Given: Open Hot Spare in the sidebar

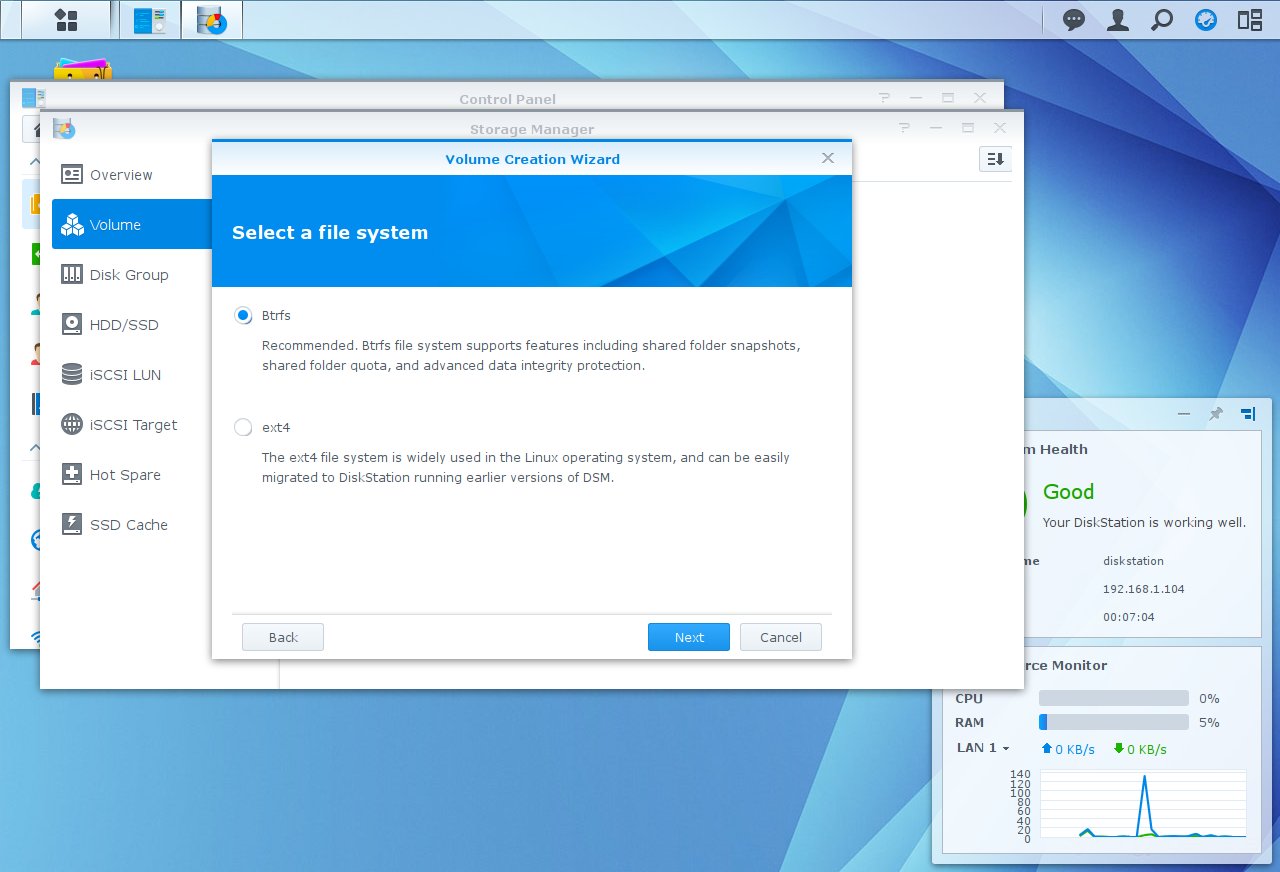Looking at the screenshot, I should (132, 475).
